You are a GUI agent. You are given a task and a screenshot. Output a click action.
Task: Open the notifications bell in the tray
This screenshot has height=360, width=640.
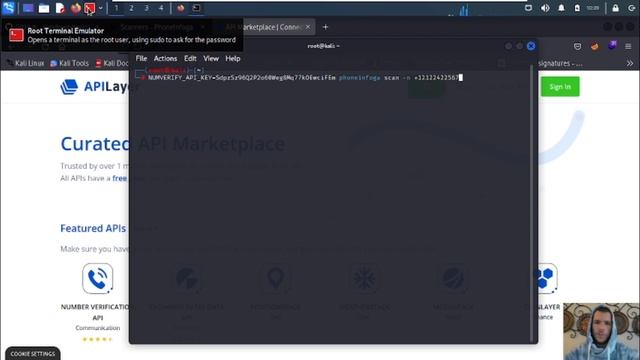(561, 8)
